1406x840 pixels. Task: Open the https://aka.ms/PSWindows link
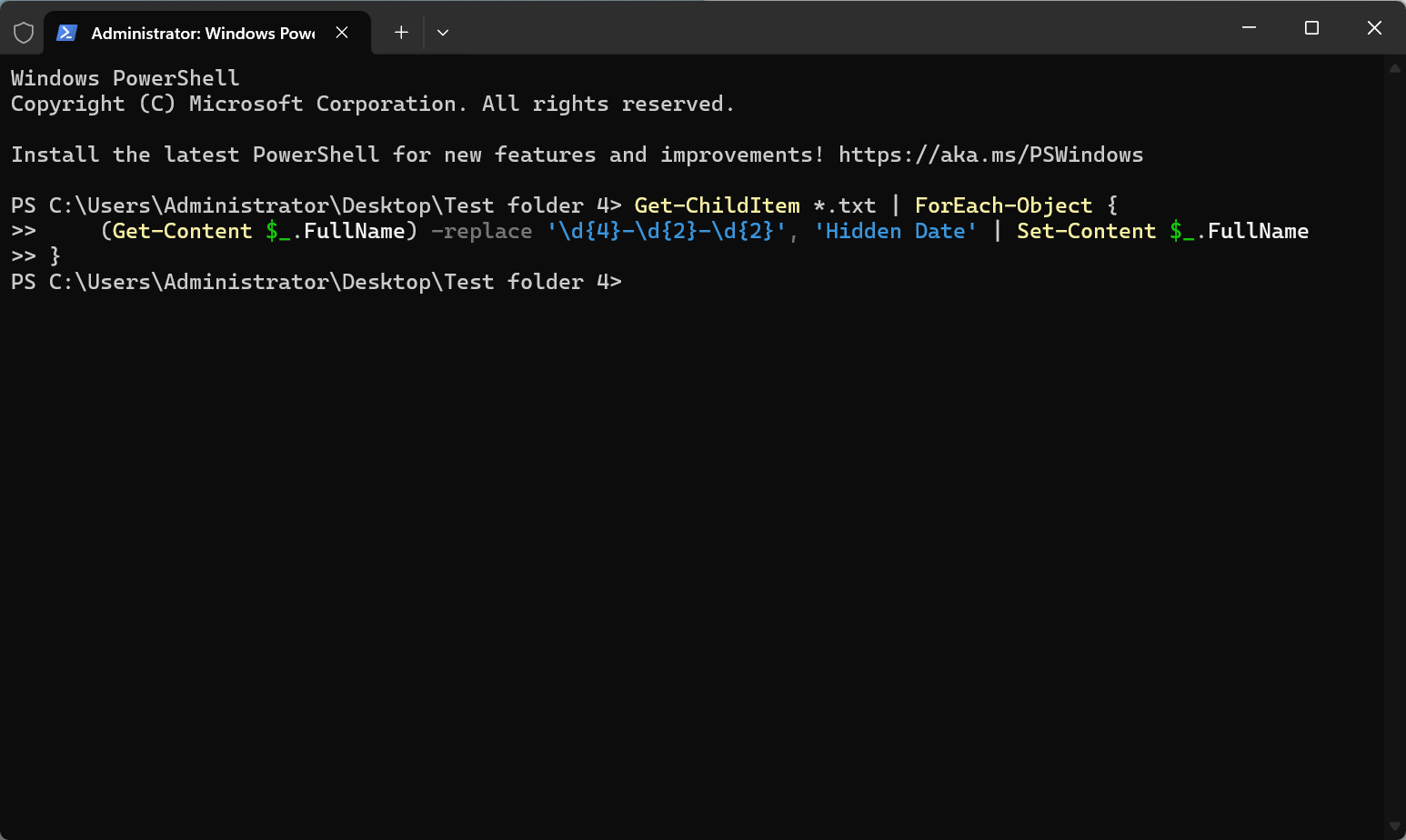click(990, 155)
